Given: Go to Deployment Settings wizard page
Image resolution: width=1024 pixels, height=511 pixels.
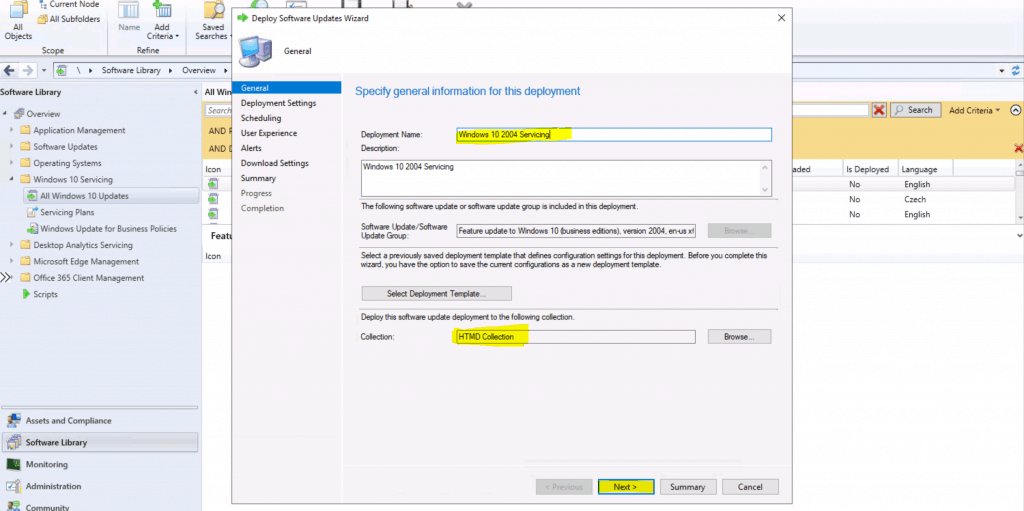Looking at the screenshot, I should point(278,103).
